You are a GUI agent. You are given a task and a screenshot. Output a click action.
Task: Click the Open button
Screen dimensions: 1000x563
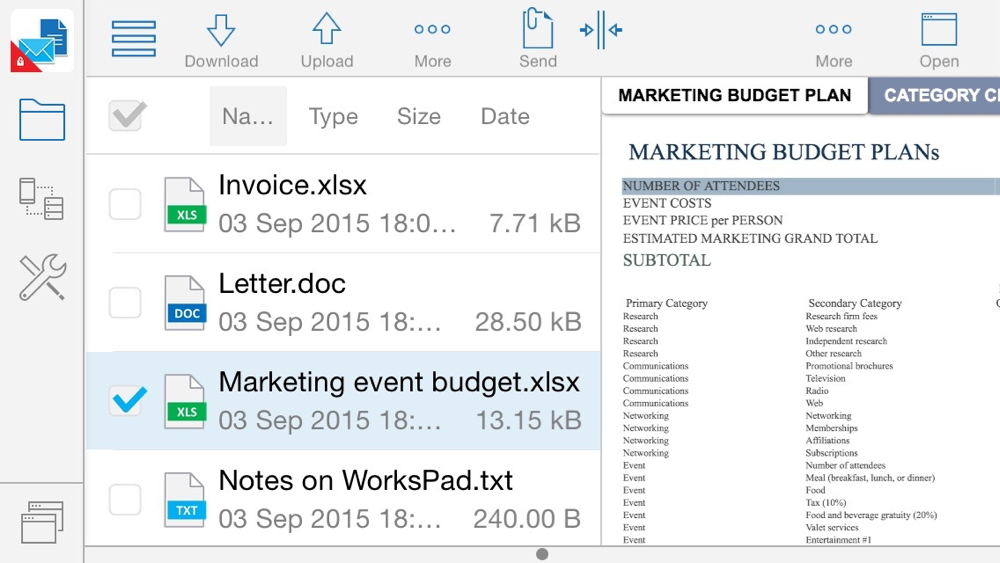click(x=939, y=40)
